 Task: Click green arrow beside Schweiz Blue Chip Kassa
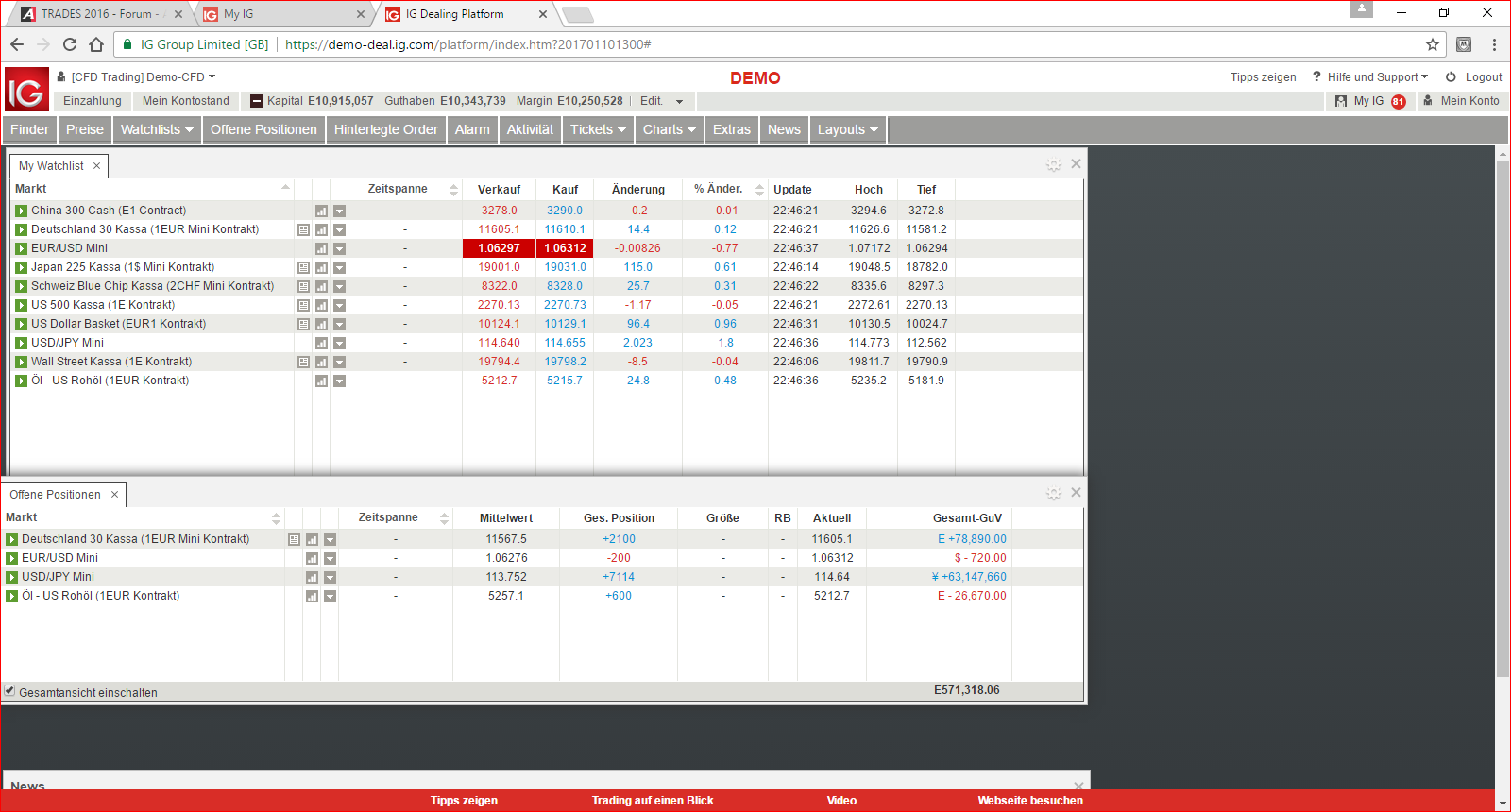(21, 286)
